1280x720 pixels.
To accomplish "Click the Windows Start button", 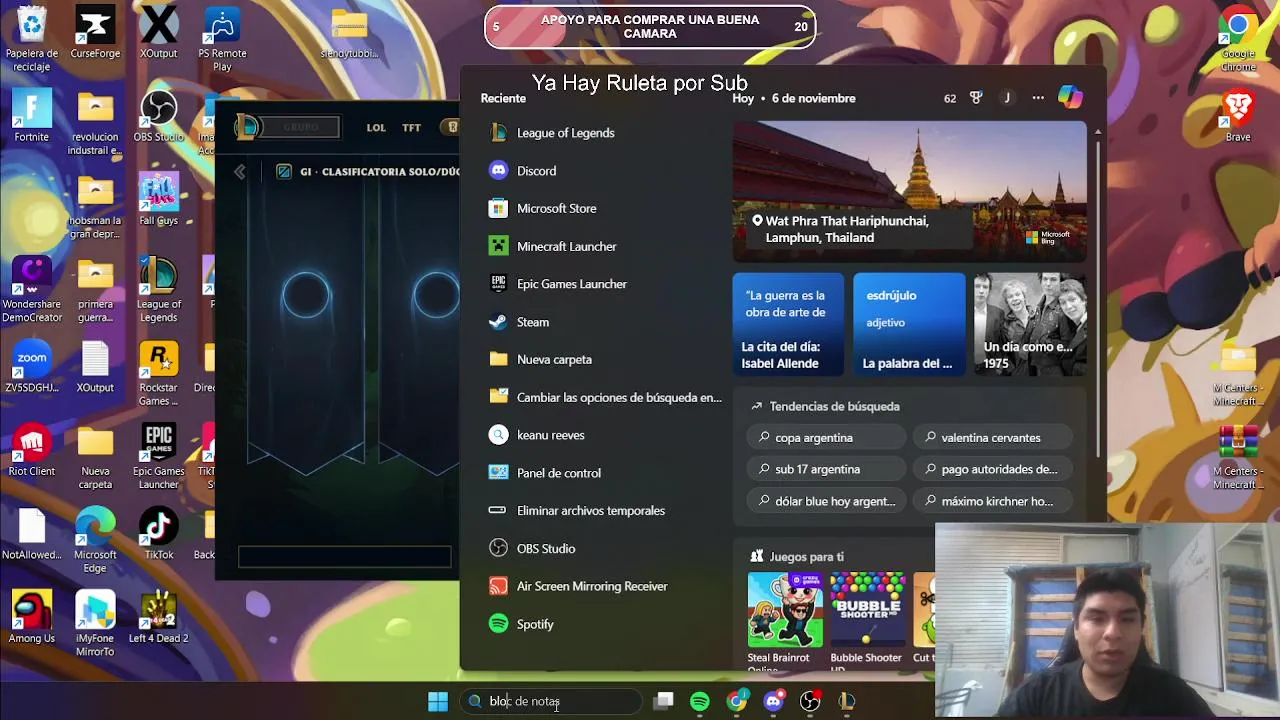I will 438,702.
